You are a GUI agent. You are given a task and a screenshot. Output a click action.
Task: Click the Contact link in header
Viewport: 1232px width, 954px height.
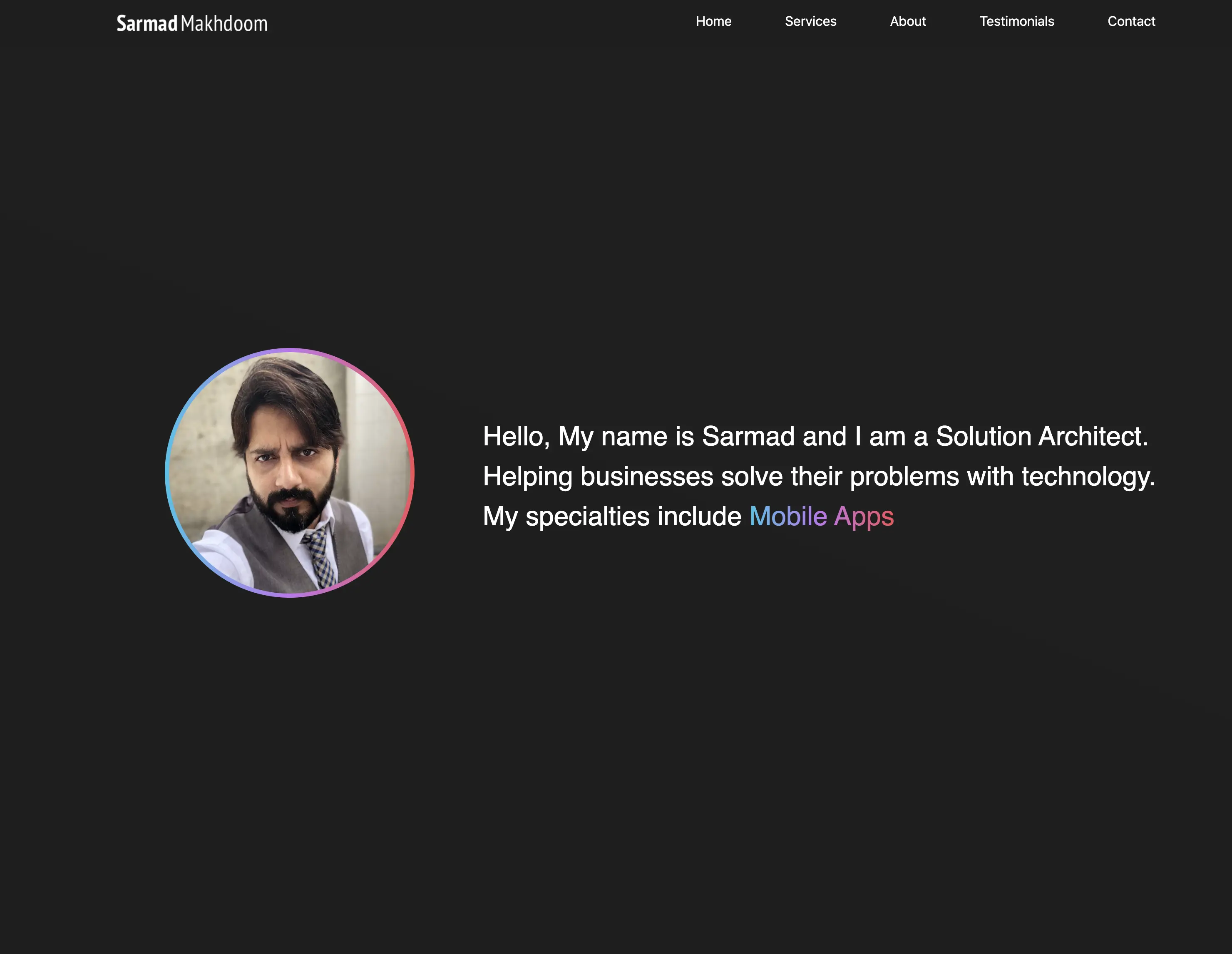tap(1131, 22)
